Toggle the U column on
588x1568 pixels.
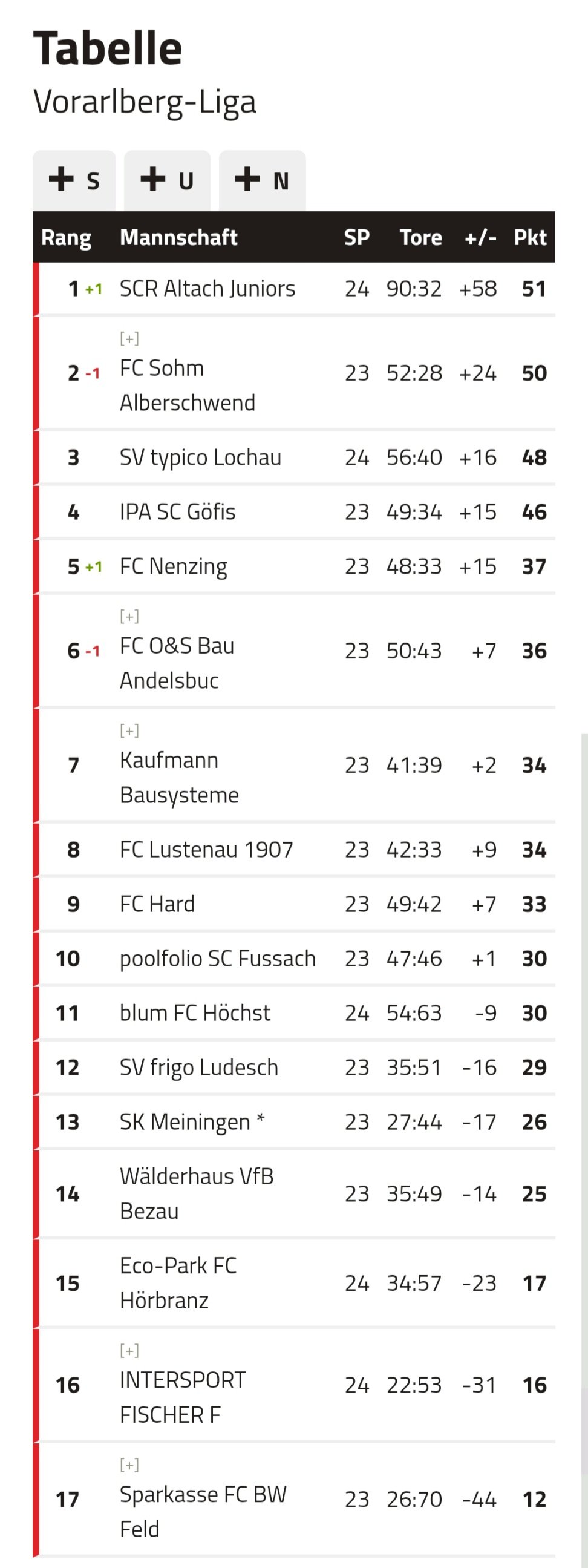[168, 180]
